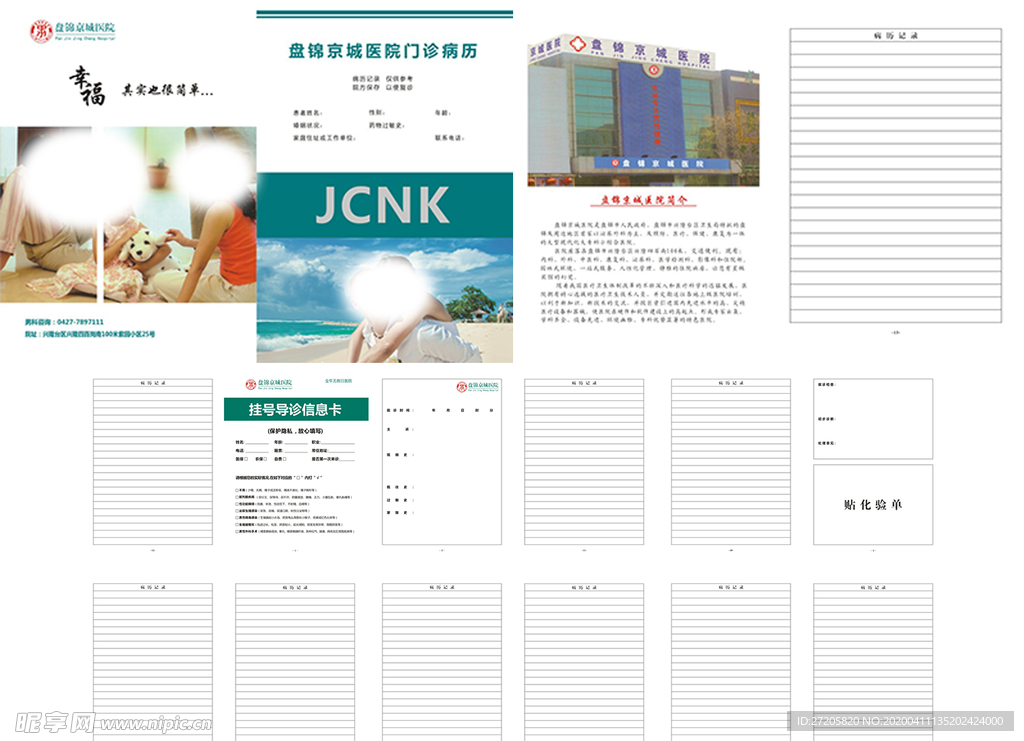Screen dimensions: 1024x741
Task: Tick the 农保 checkbox on the info card
Action: pyautogui.click(x=265, y=459)
